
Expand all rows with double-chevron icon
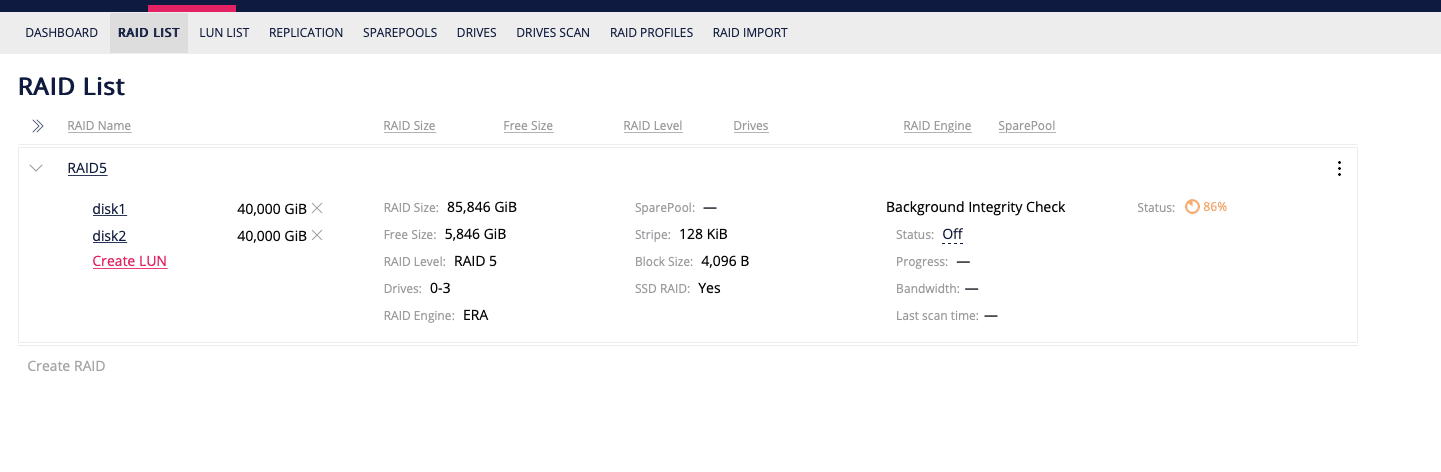click(x=37, y=126)
